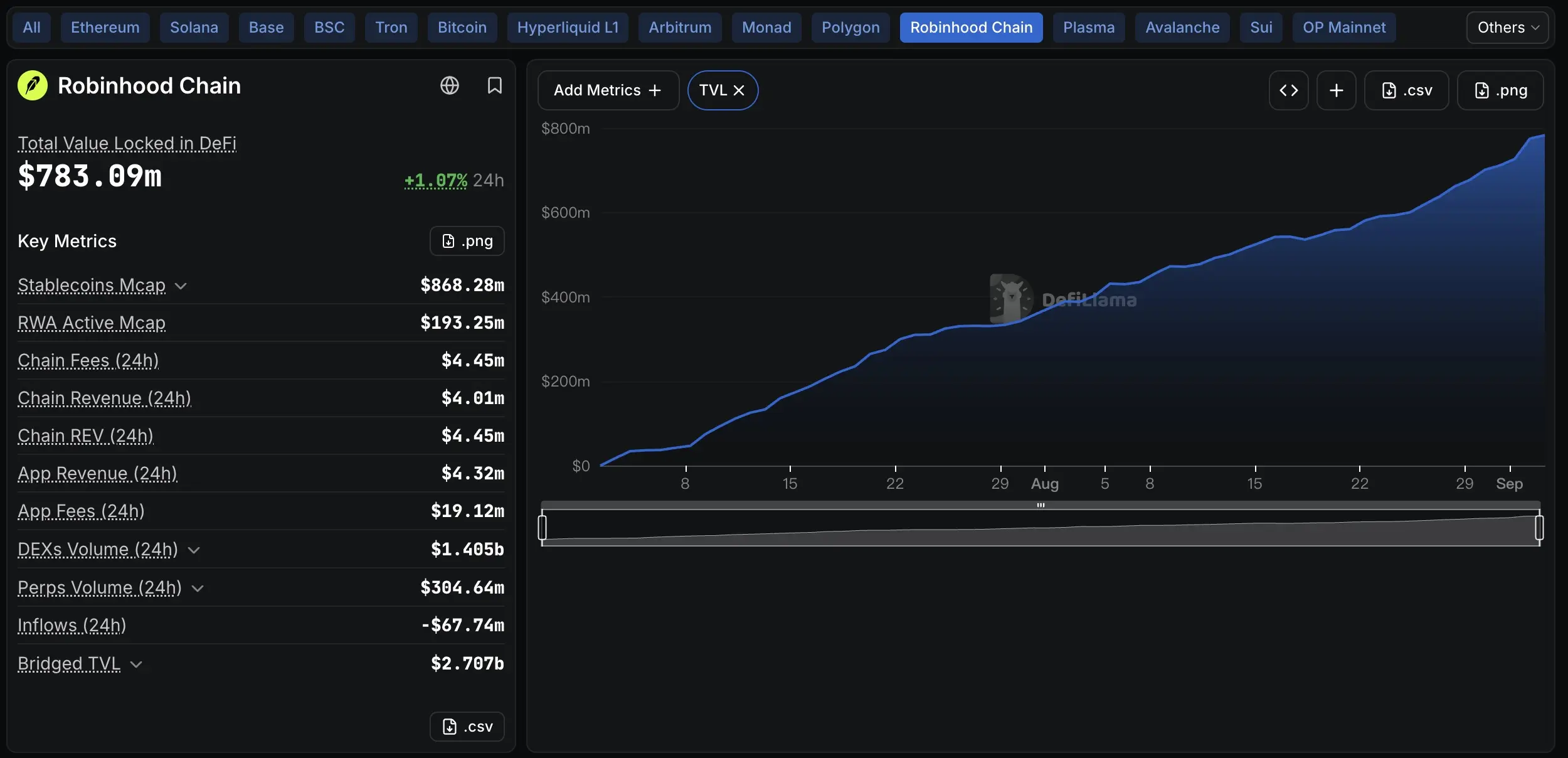Switch to the Ethereum tab
The height and width of the screenshot is (758, 1568).
pyautogui.click(x=105, y=28)
